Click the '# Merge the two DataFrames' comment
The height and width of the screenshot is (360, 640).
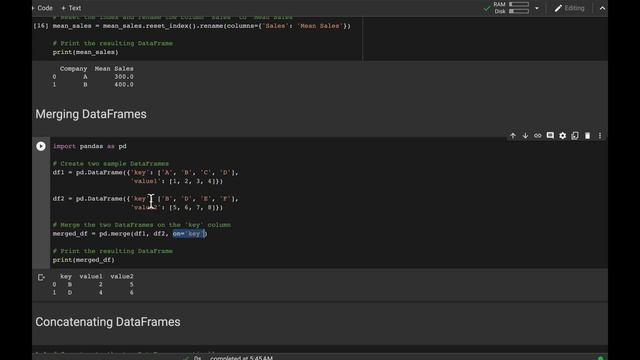(x=142, y=225)
